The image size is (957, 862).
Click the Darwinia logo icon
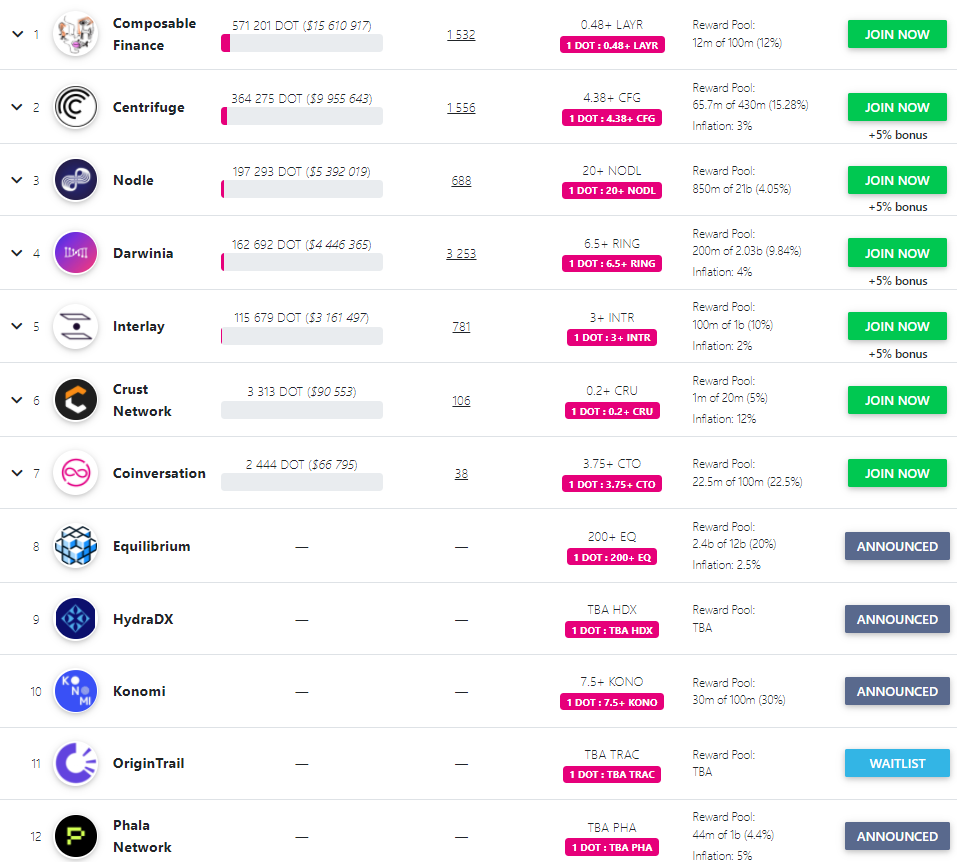[76, 253]
